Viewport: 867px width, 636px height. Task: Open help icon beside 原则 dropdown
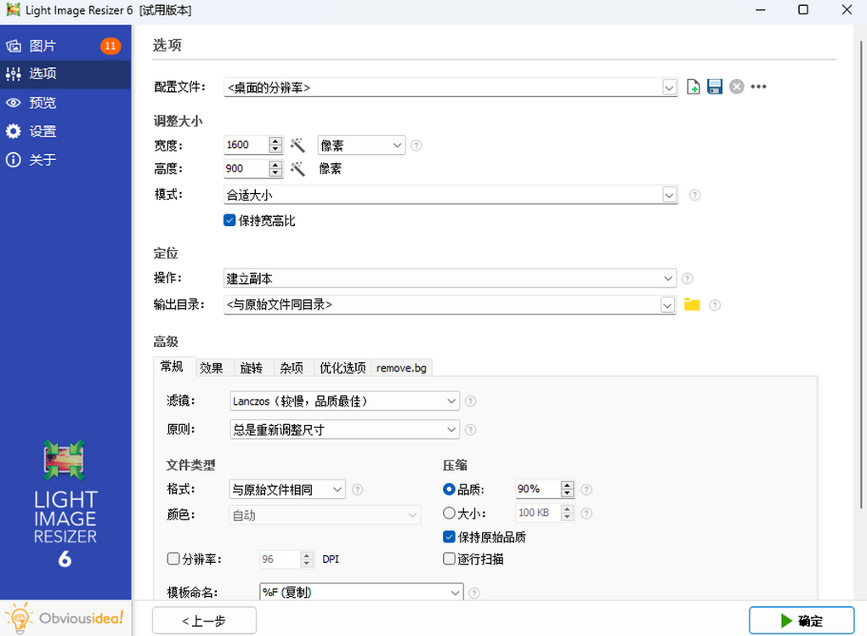[471, 430]
